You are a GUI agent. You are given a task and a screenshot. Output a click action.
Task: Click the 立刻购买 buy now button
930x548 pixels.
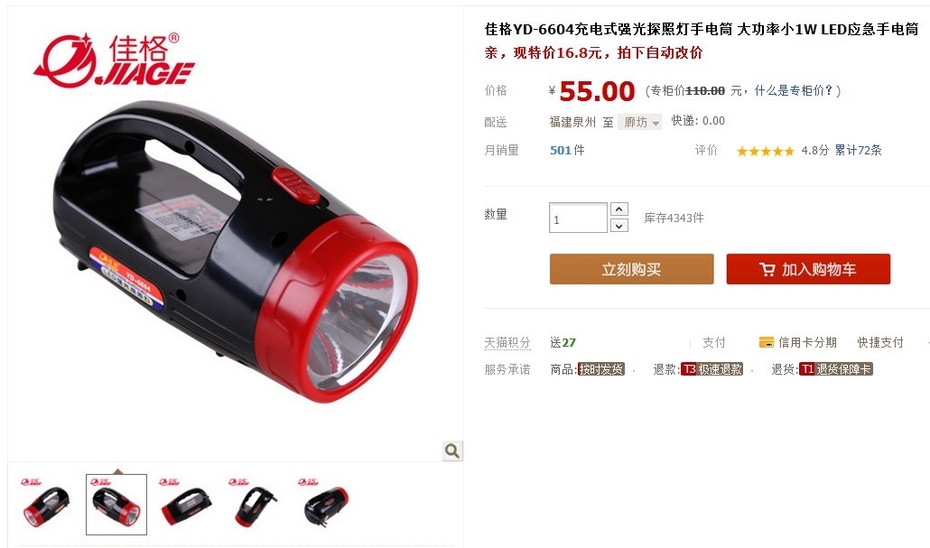(x=632, y=269)
